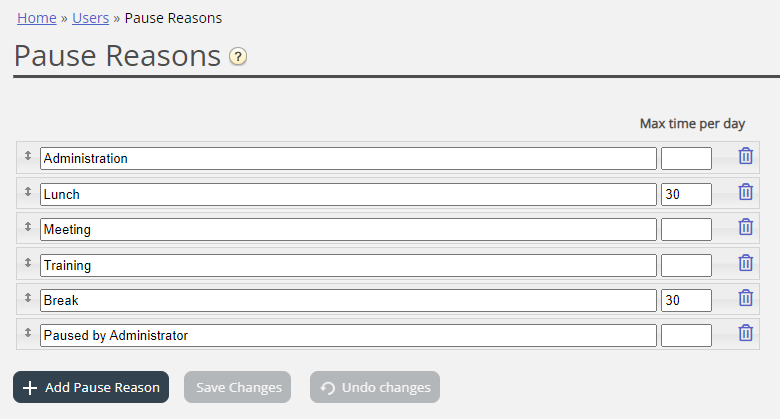Click trash icon for Meeting row

(745, 227)
